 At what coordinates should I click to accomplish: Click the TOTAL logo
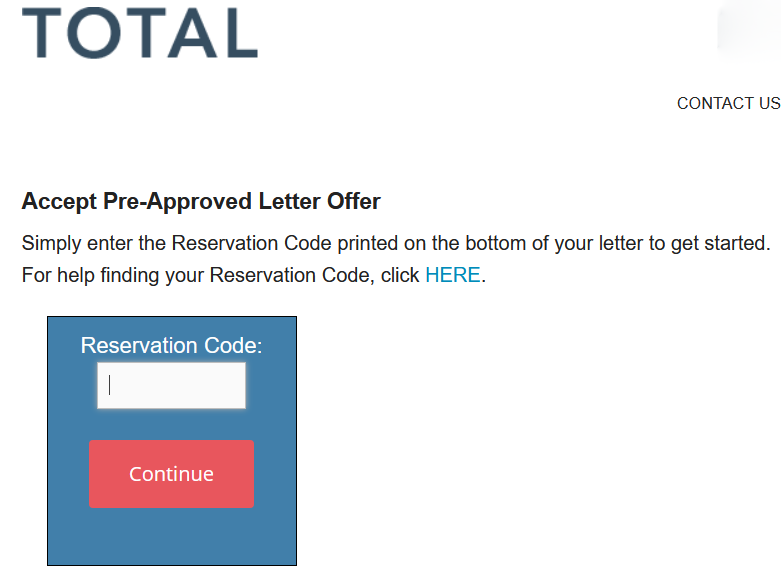tap(140, 33)
